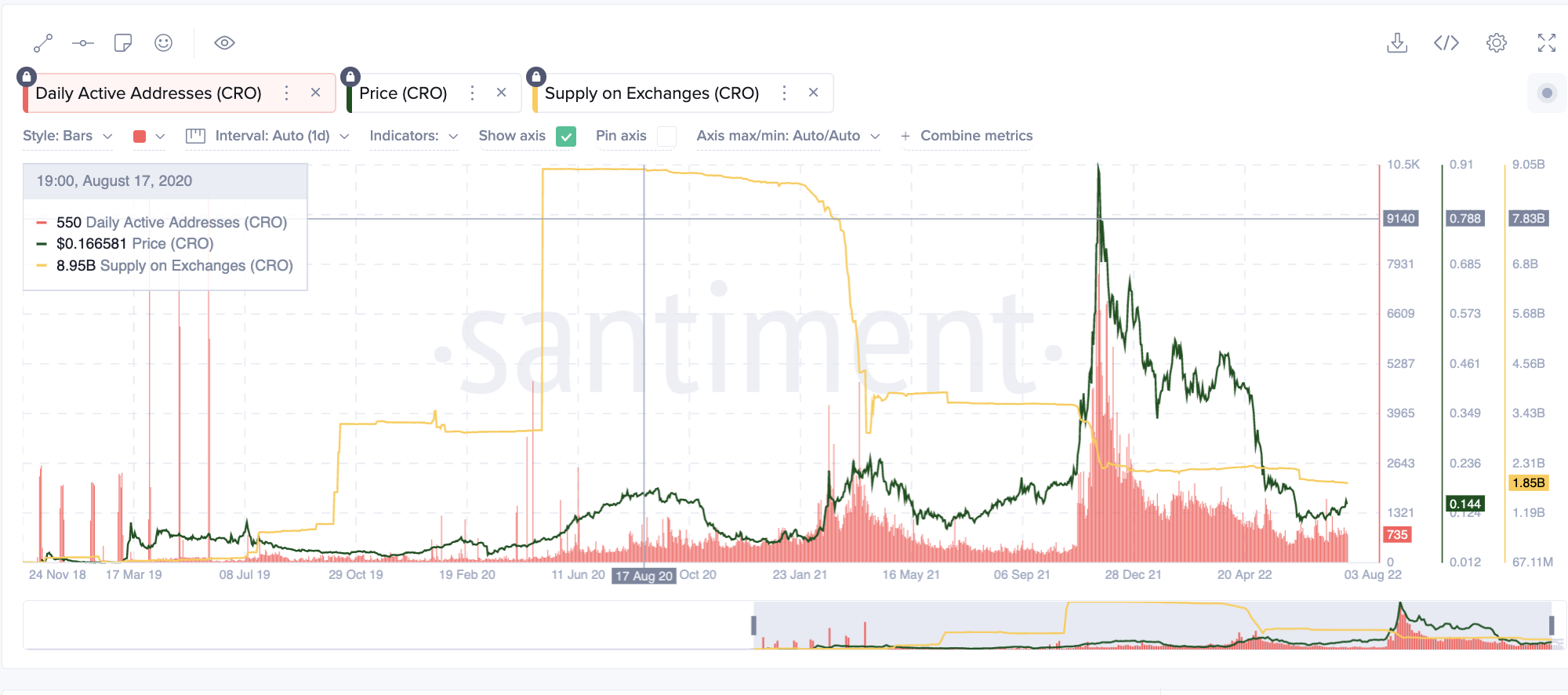
Task: Remove Supply on Exchanges (CRO) metric
Action: (813, 93)
